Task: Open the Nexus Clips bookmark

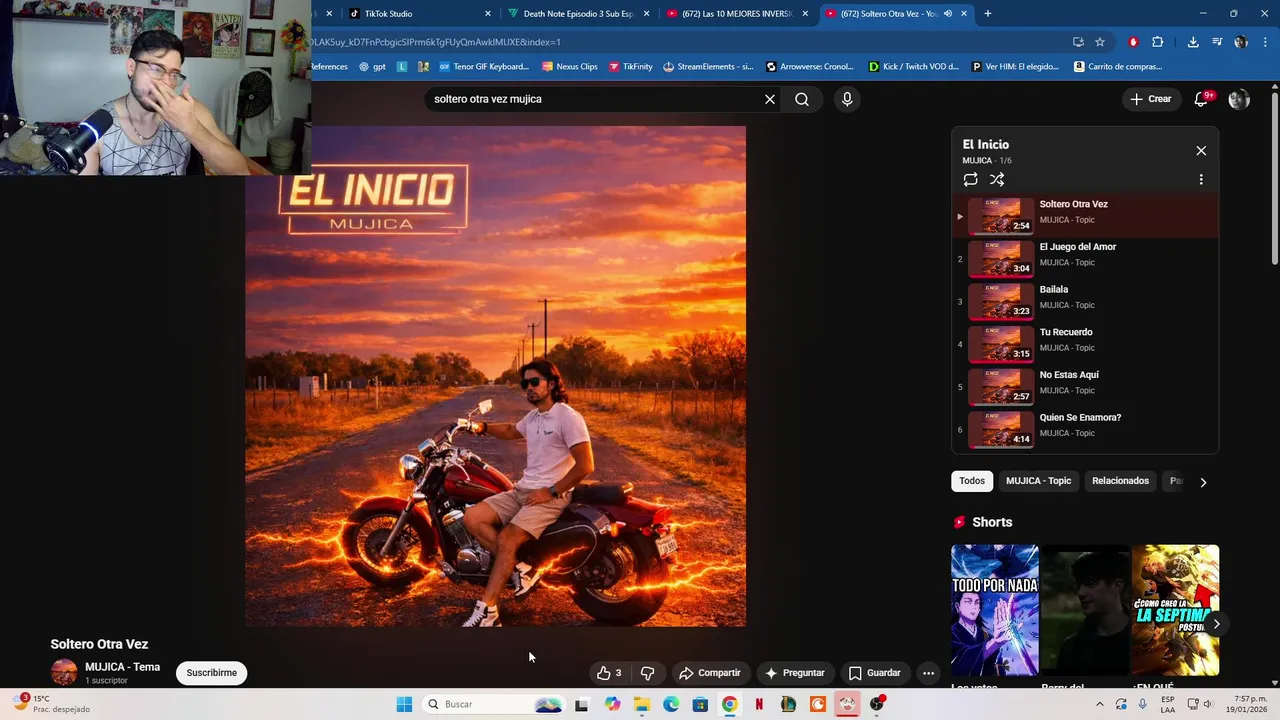Action: pos(569,67)
